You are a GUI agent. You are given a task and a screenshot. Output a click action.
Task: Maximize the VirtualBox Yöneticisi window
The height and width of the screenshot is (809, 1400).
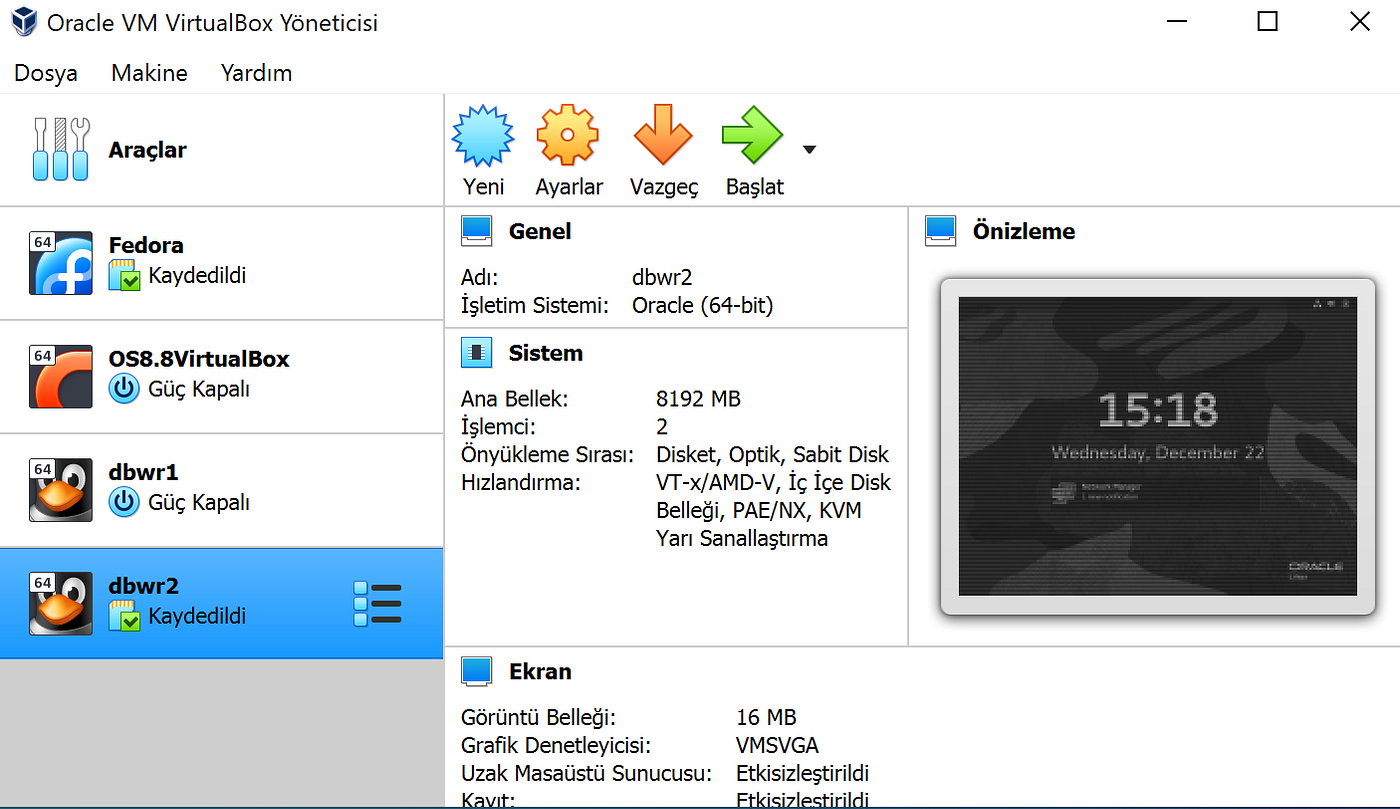(1267, 22)
